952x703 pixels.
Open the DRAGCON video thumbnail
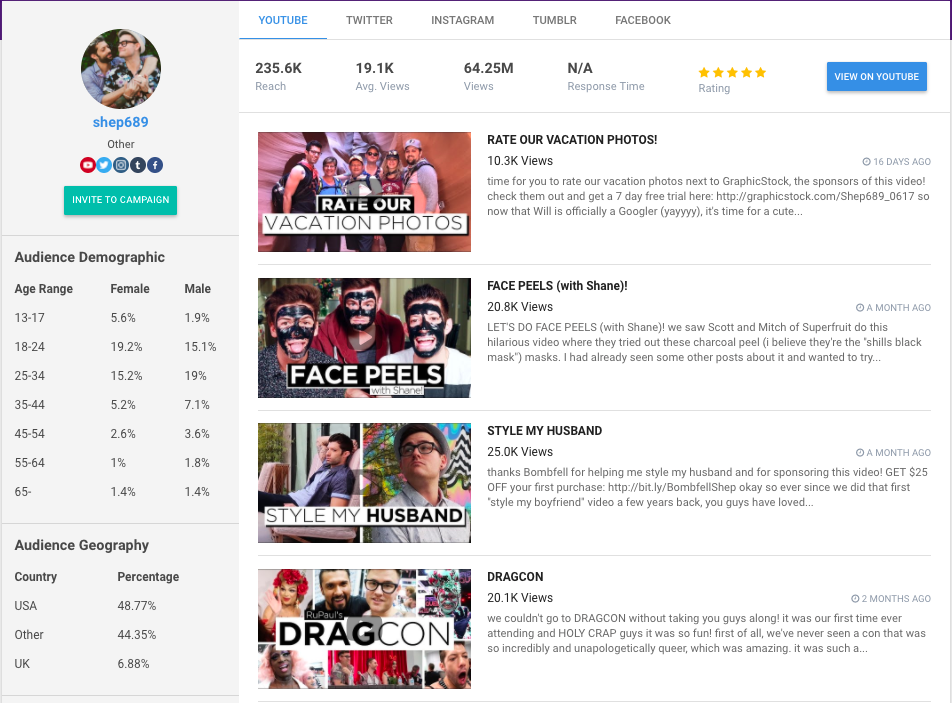(x=364, y=629)
